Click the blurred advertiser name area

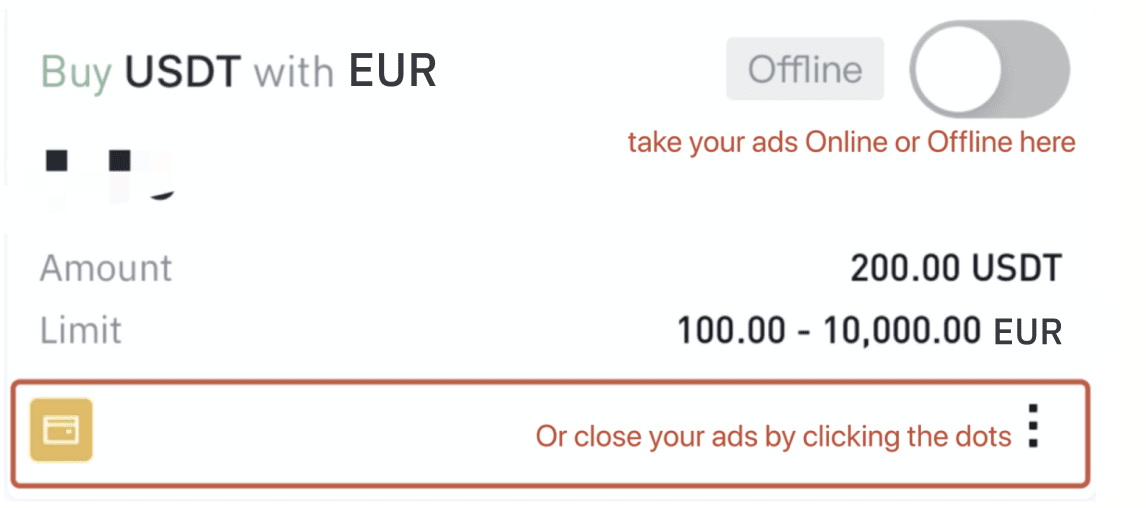click(x=110, y=174)
